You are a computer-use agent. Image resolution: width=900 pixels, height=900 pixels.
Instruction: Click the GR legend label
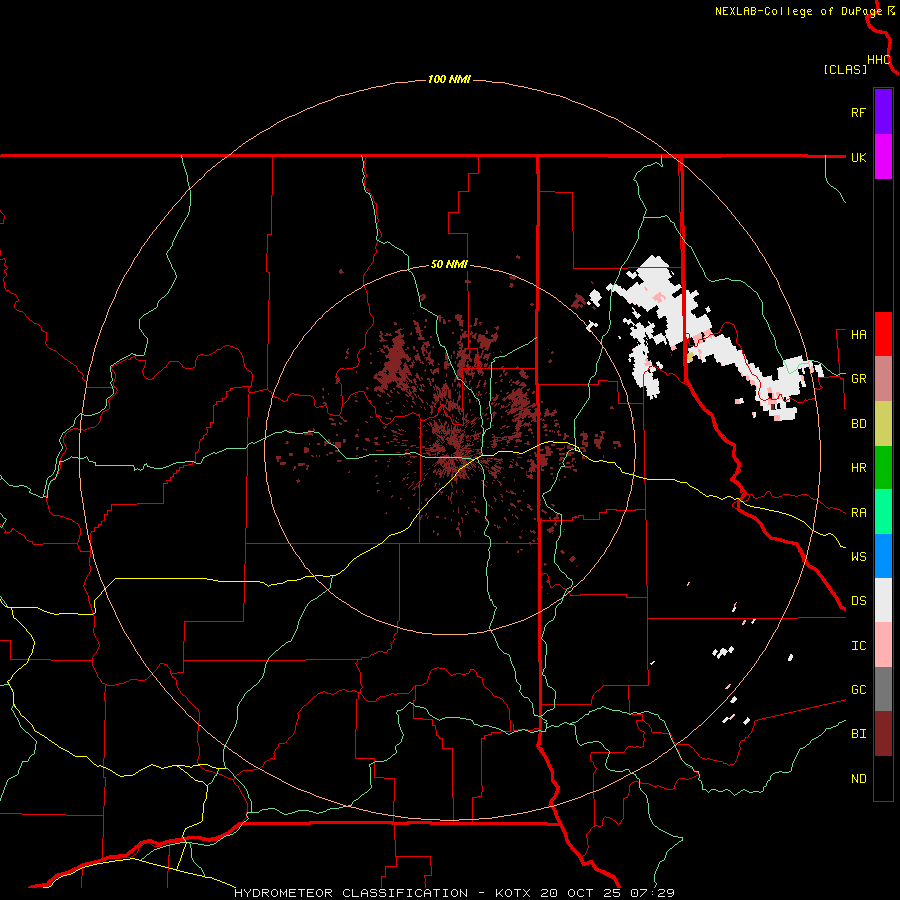tap(858, 379)
